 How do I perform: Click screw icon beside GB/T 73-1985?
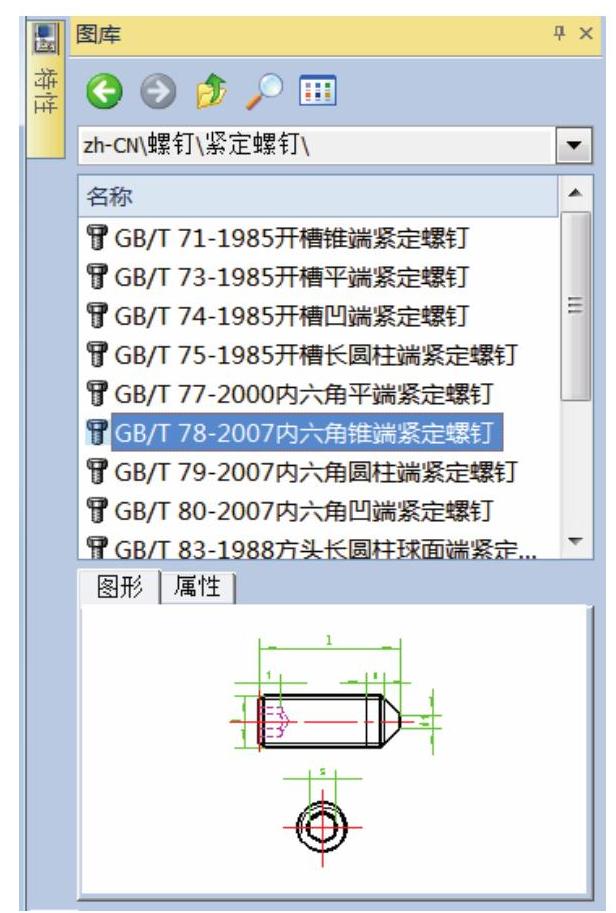97,277
